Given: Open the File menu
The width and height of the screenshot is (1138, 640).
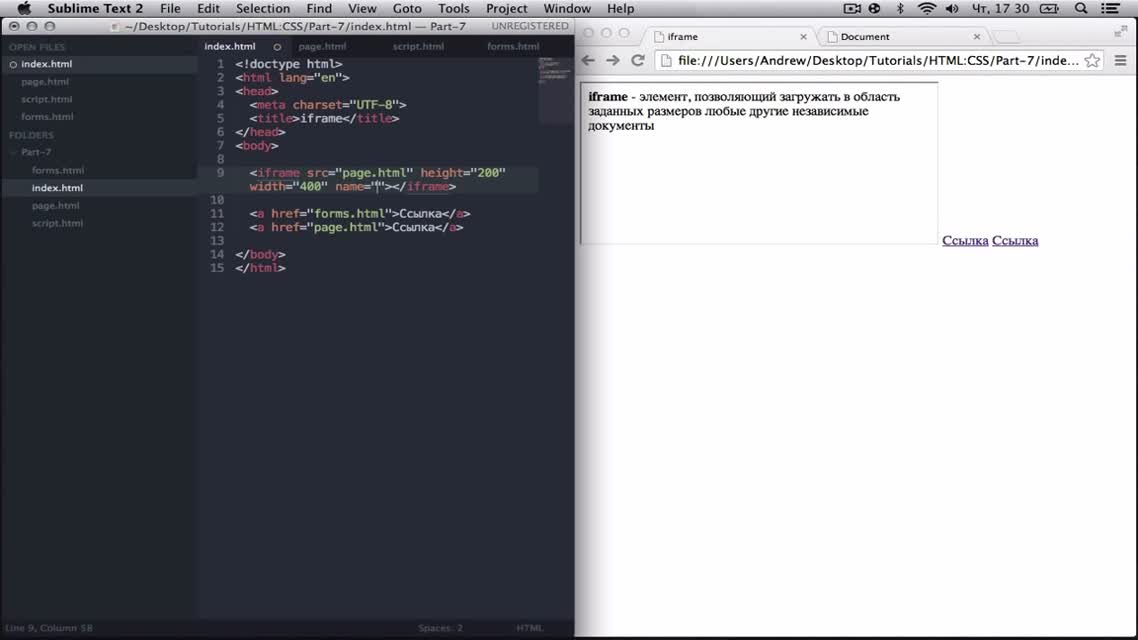Looking at the screenshot, I should click(x=171, y=9).
